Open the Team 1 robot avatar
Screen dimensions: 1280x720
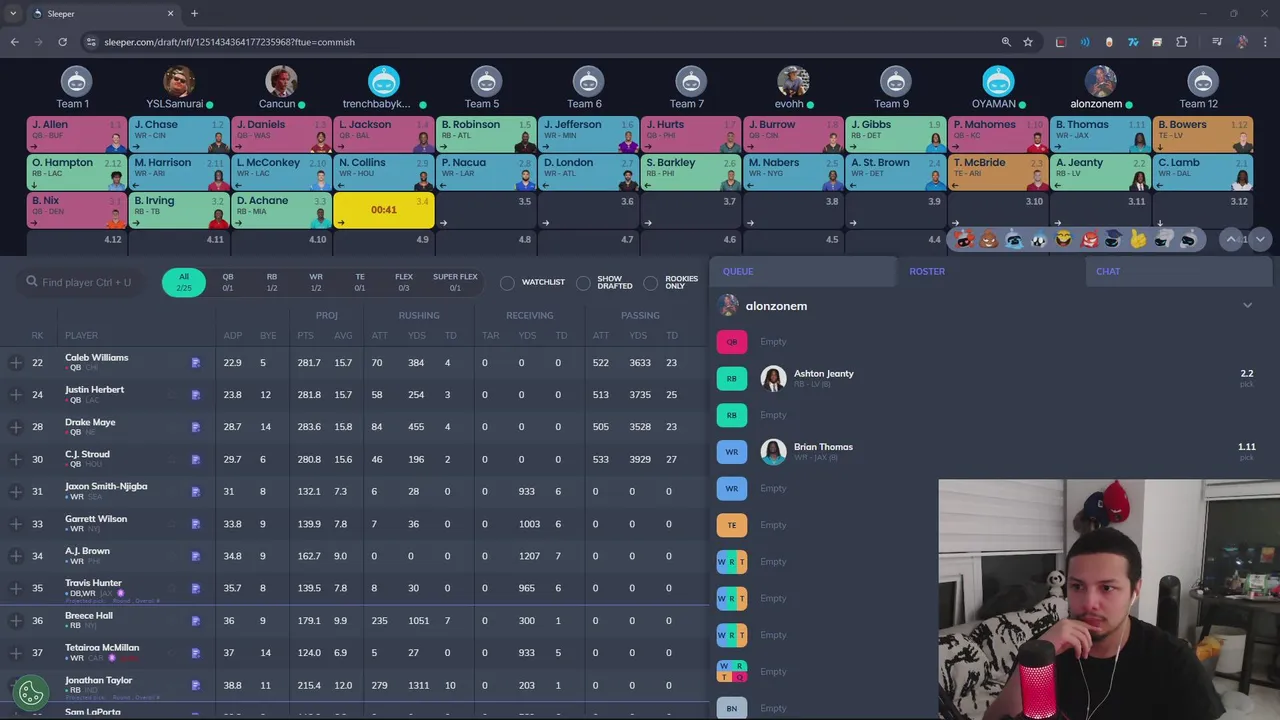[76, 81]
